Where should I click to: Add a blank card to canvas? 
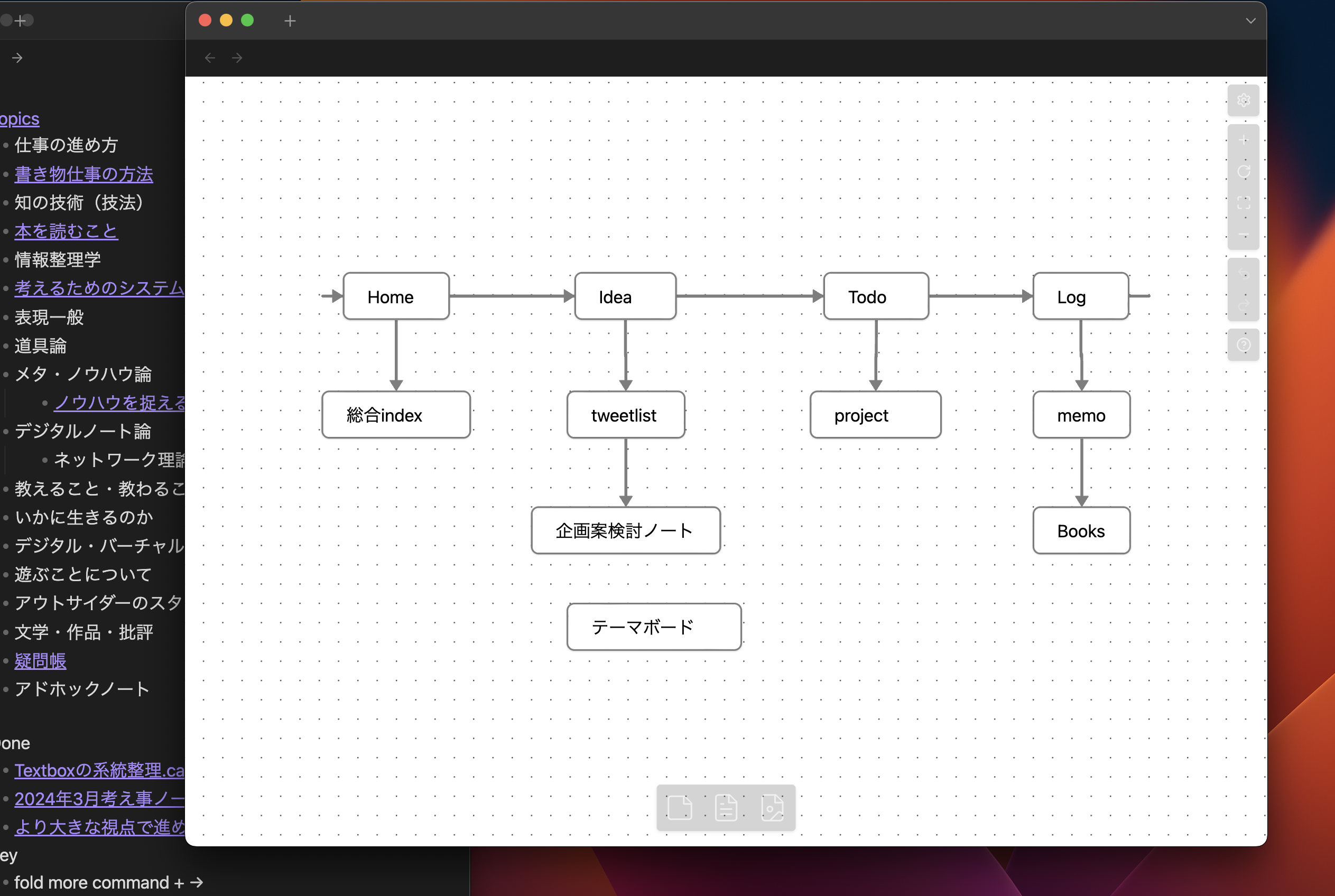point(680,807)
